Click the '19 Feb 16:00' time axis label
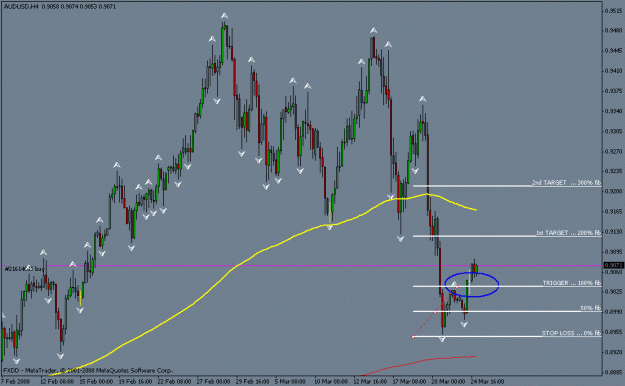625x386 pixels. [135, 382]
